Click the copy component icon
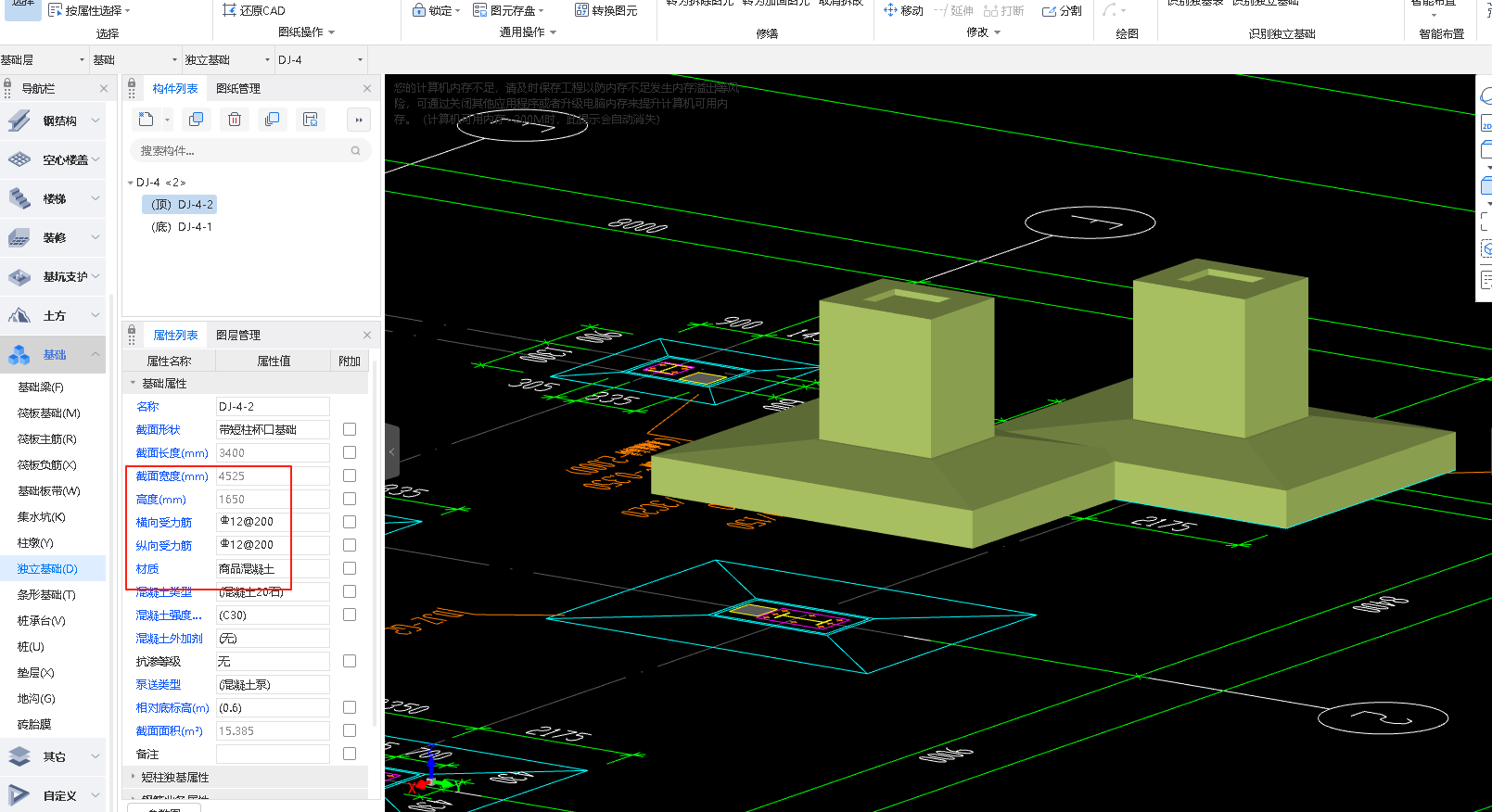The width and height of the screenshot is (1492, 812). click(x=196, y=120)
